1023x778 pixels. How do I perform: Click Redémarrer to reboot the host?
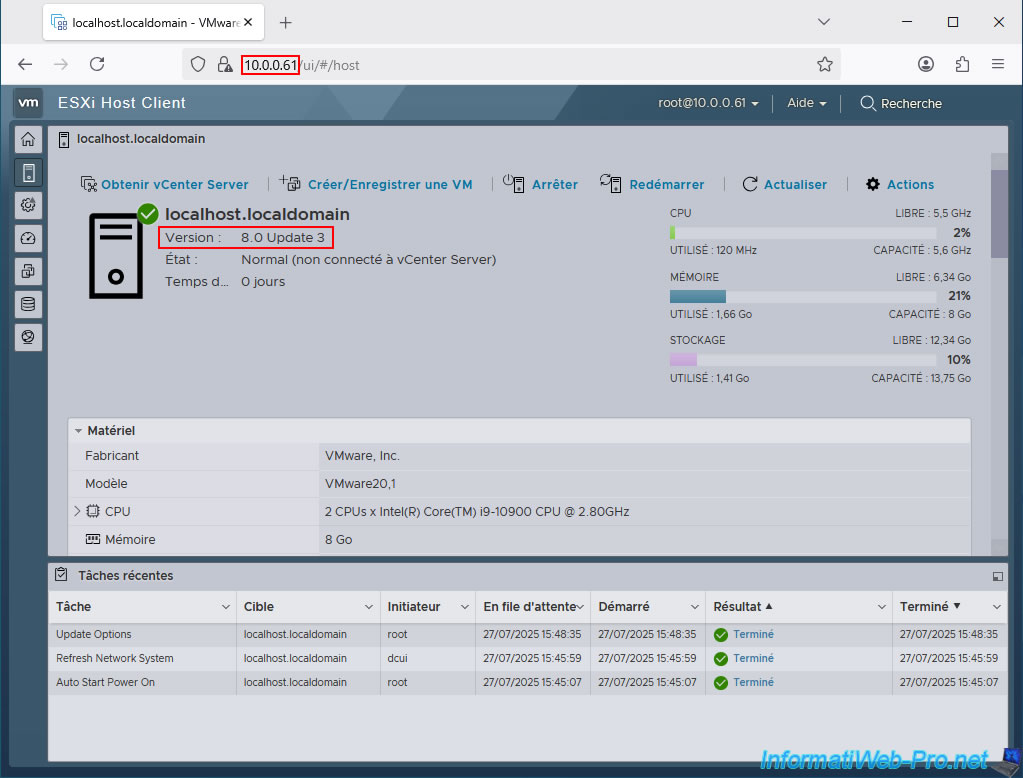(x=652, y=184)
